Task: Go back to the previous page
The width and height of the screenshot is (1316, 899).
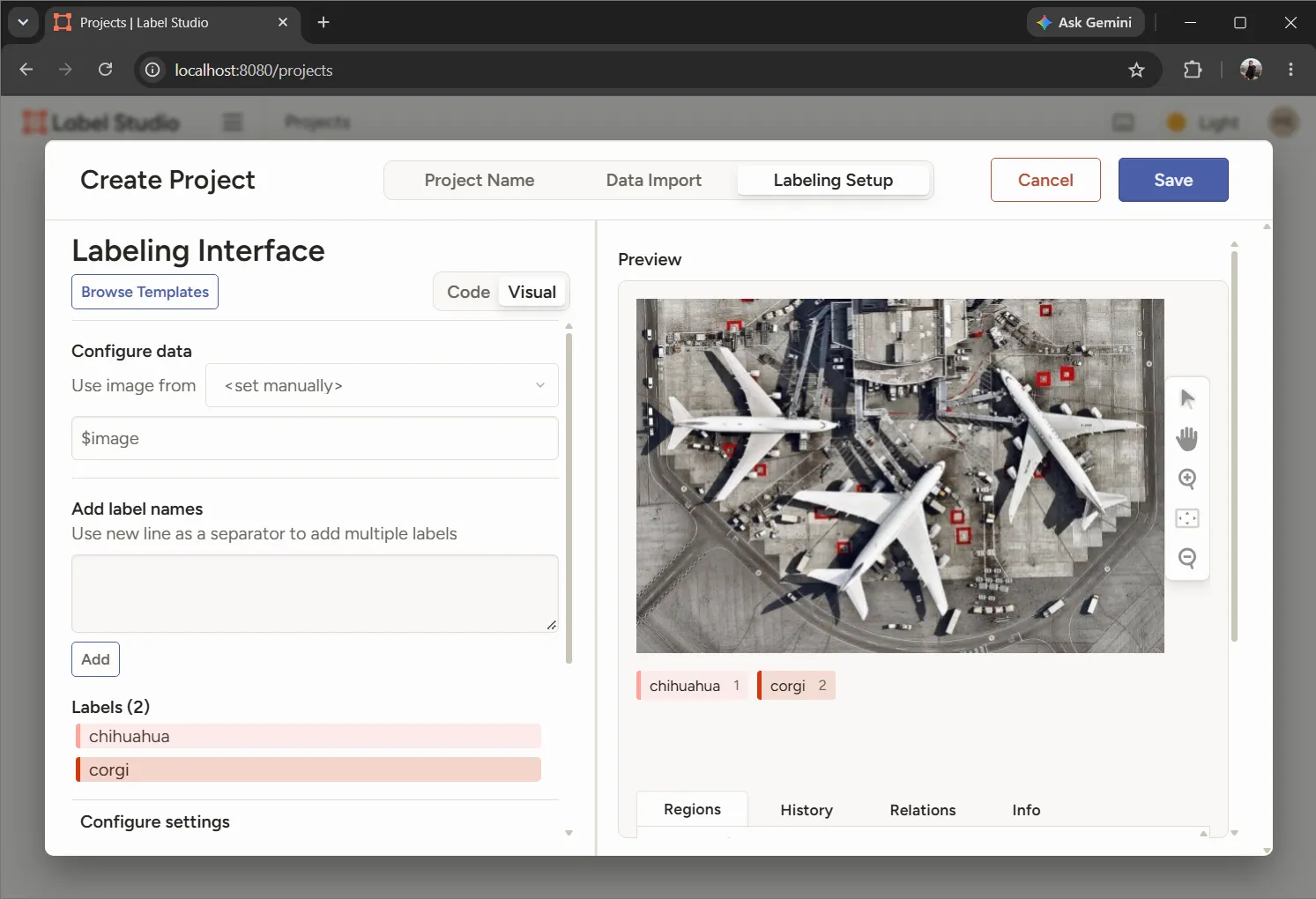Action: pyautogui.click(x=26, y=70)
